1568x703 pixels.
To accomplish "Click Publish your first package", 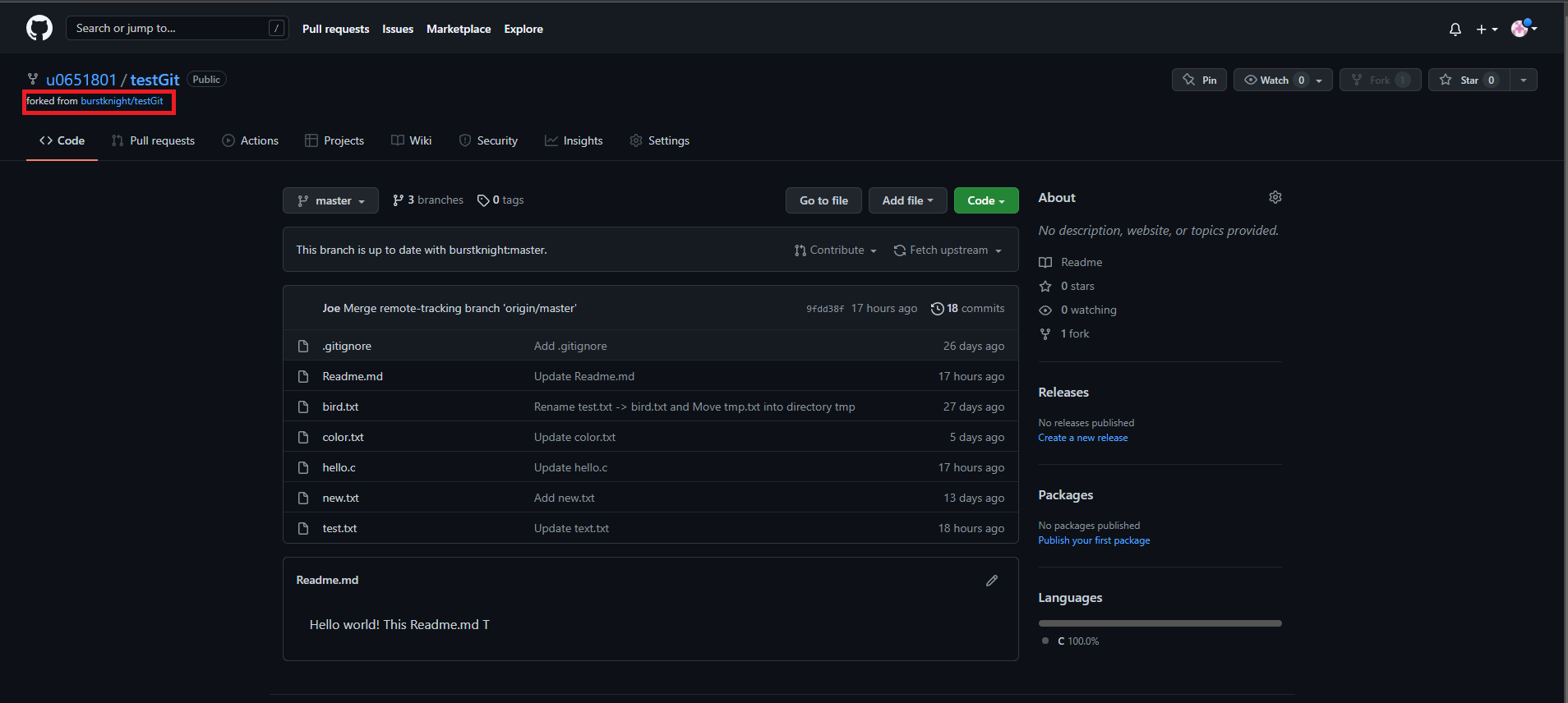I will click(1094, 540).
